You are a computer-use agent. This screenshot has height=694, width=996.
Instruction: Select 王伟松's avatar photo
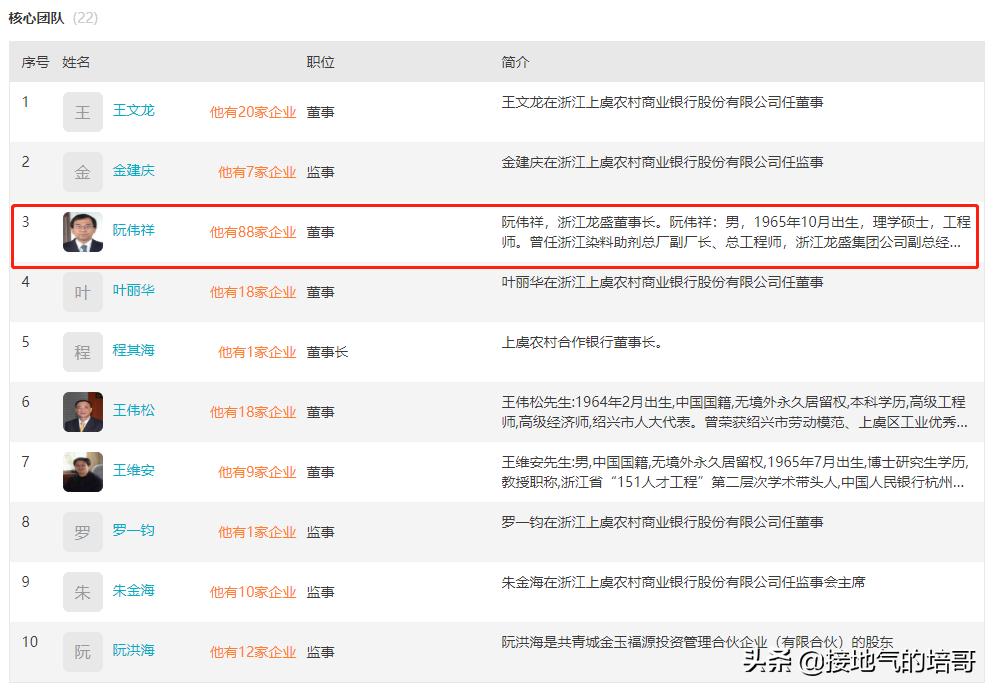82,411
